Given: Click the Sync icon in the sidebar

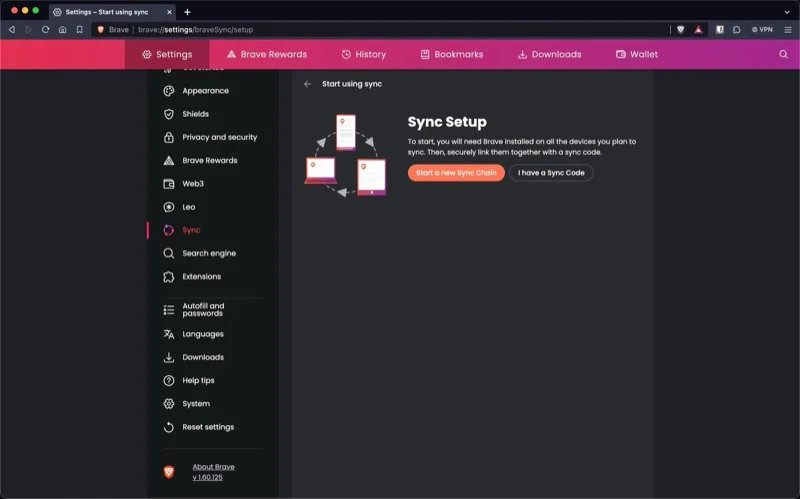Looking at the screenshot, I should point(169,230).
